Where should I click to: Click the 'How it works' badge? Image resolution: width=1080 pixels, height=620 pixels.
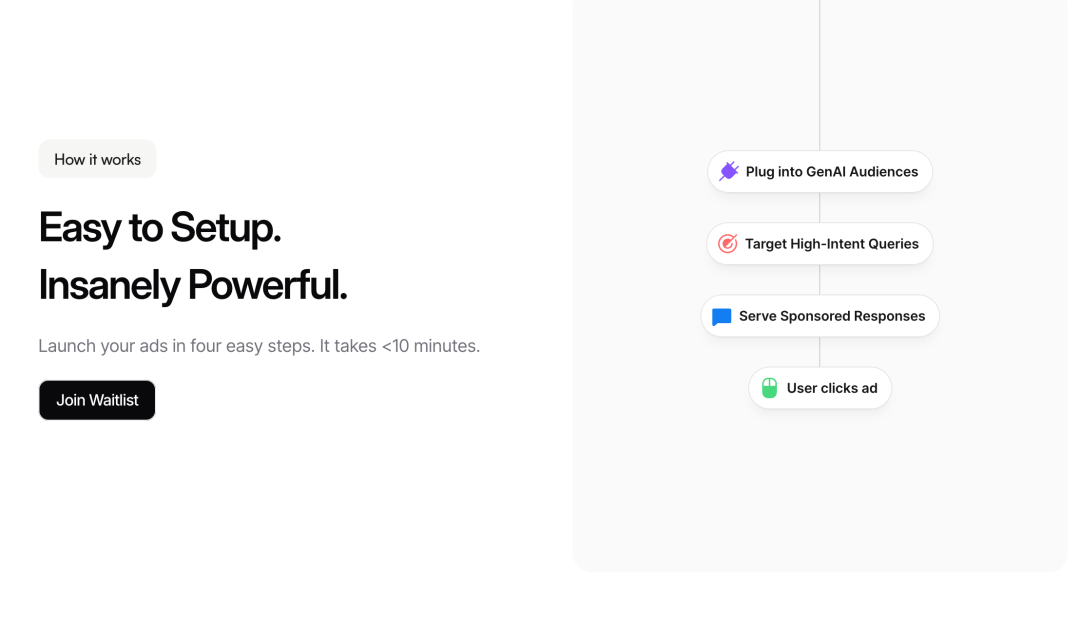(97, 159)
